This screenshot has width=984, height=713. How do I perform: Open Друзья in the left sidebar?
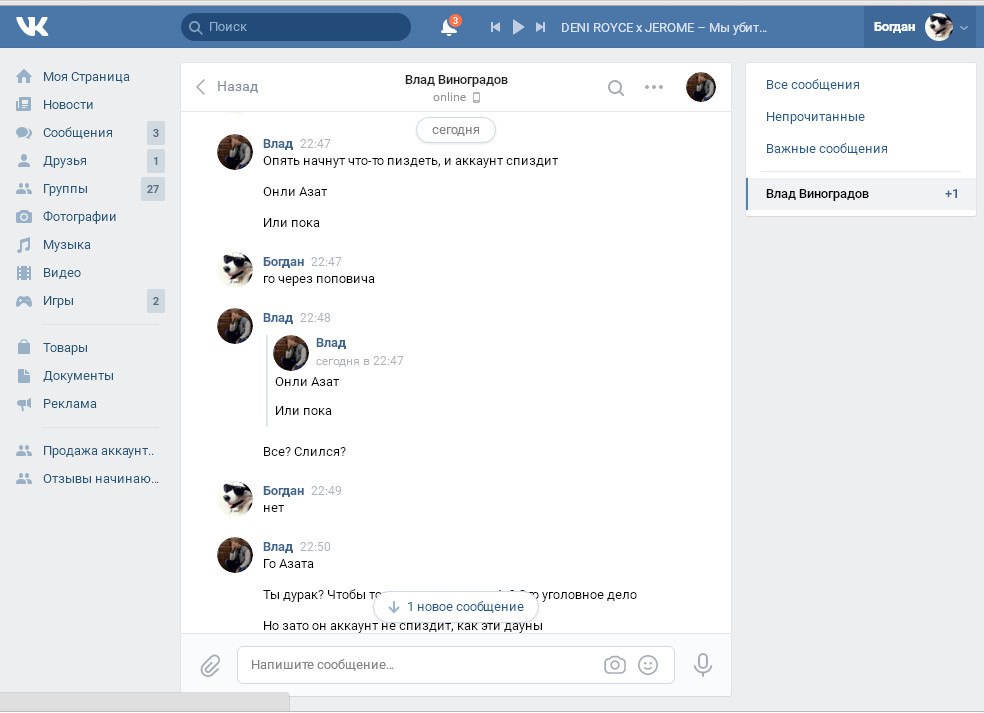pyautogui.click(x=64, y=161)
